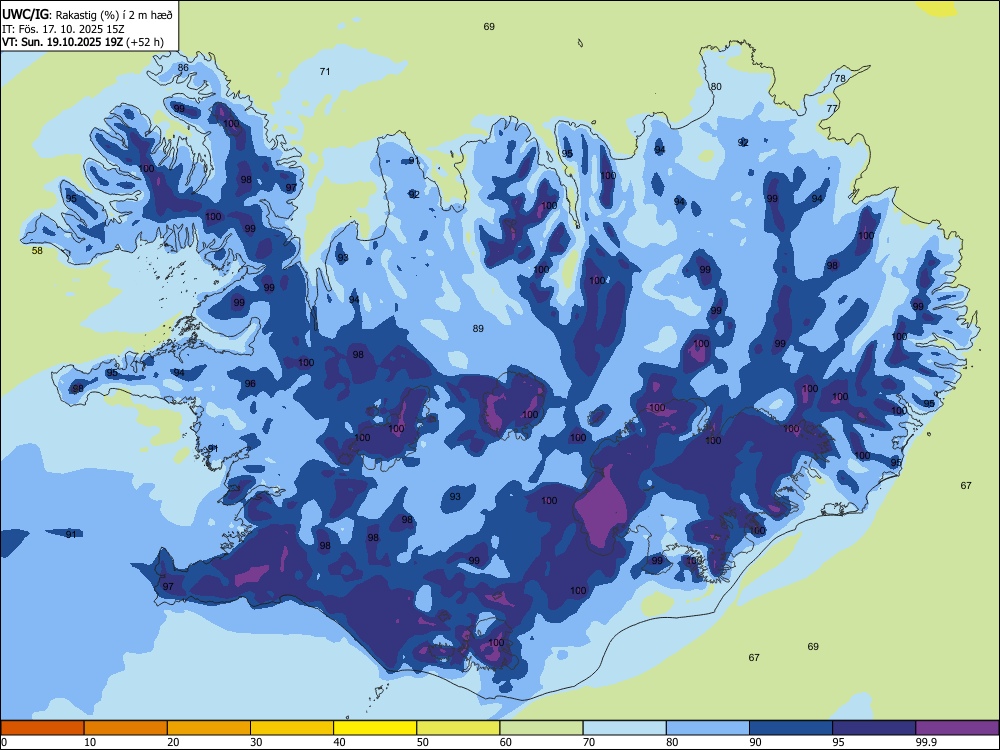Click the purple above-99.9 legend swatch

[x=957, y=728]
